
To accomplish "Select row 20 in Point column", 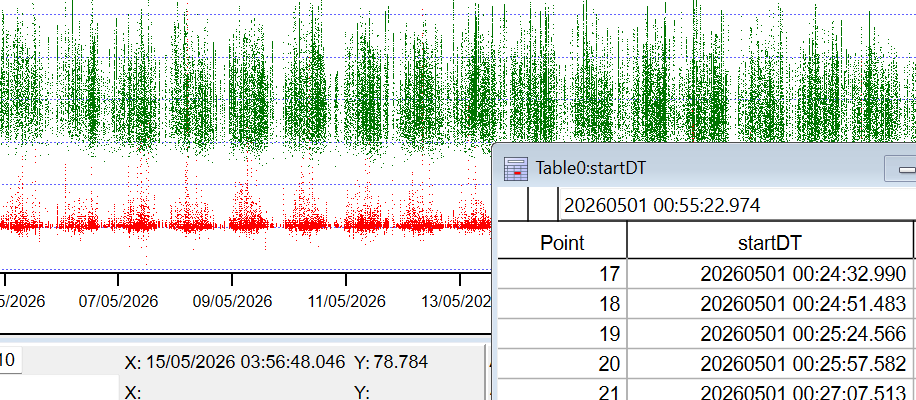I will (x=562, y=364).
